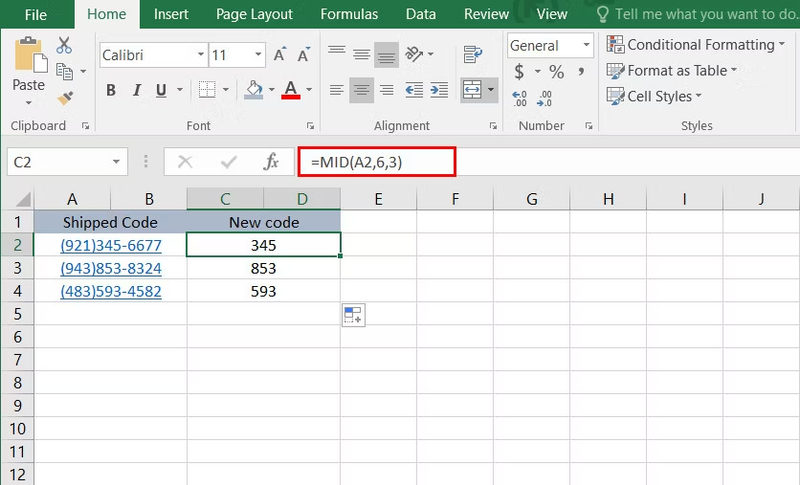Open Number dialog launcher
The width and height of the screenshot is (800, 485).
click(589, 125)
